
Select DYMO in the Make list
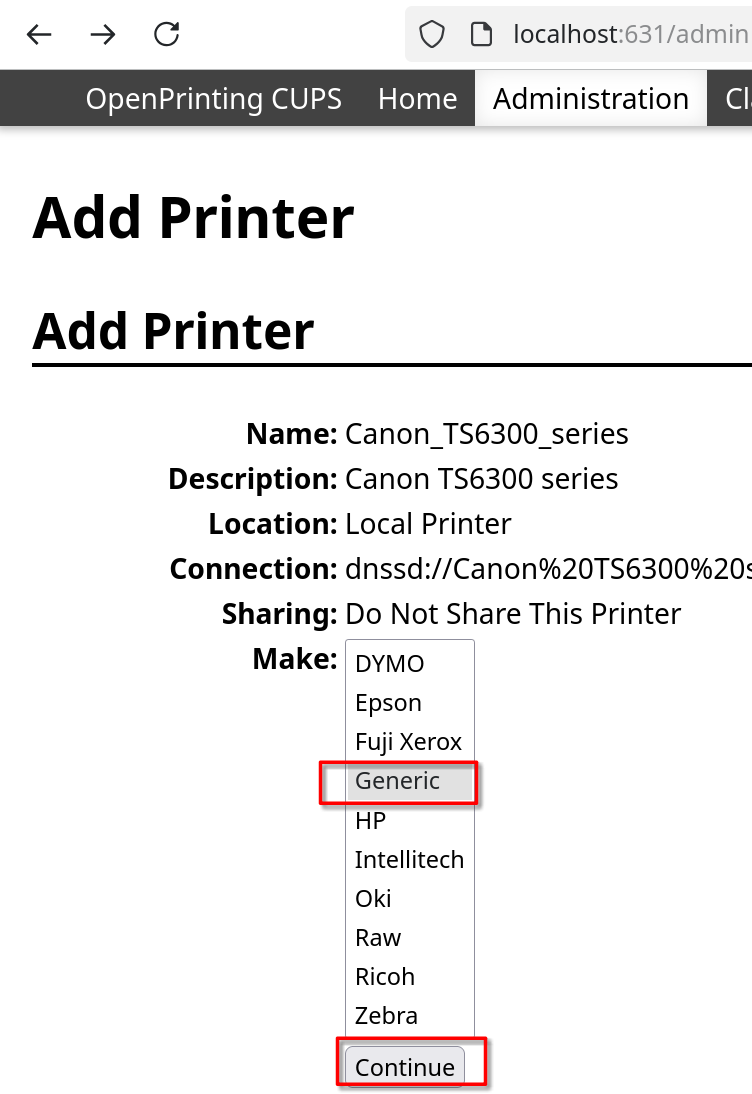[390, 664]
